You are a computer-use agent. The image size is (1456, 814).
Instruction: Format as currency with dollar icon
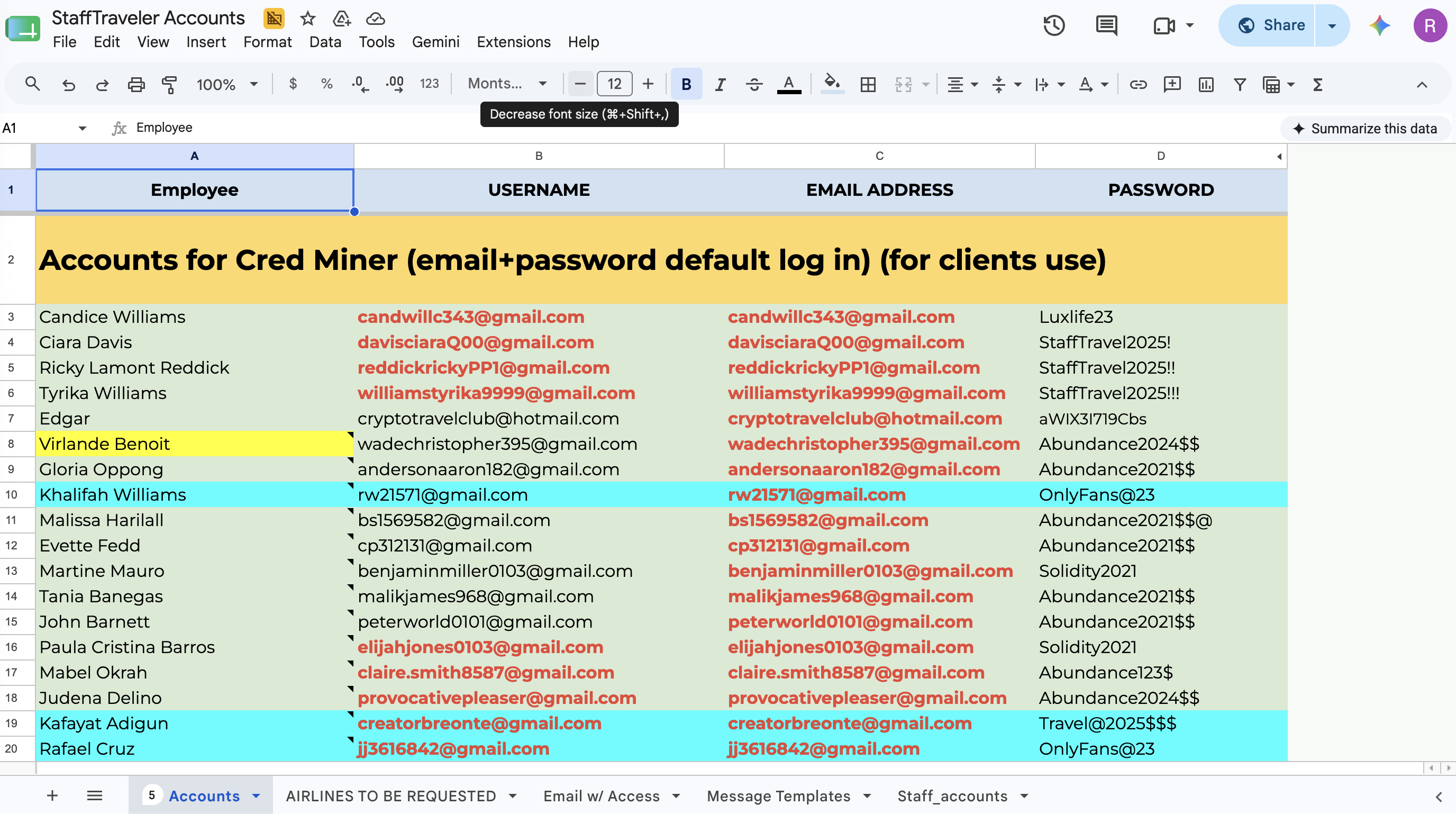(x=292, y=84)
